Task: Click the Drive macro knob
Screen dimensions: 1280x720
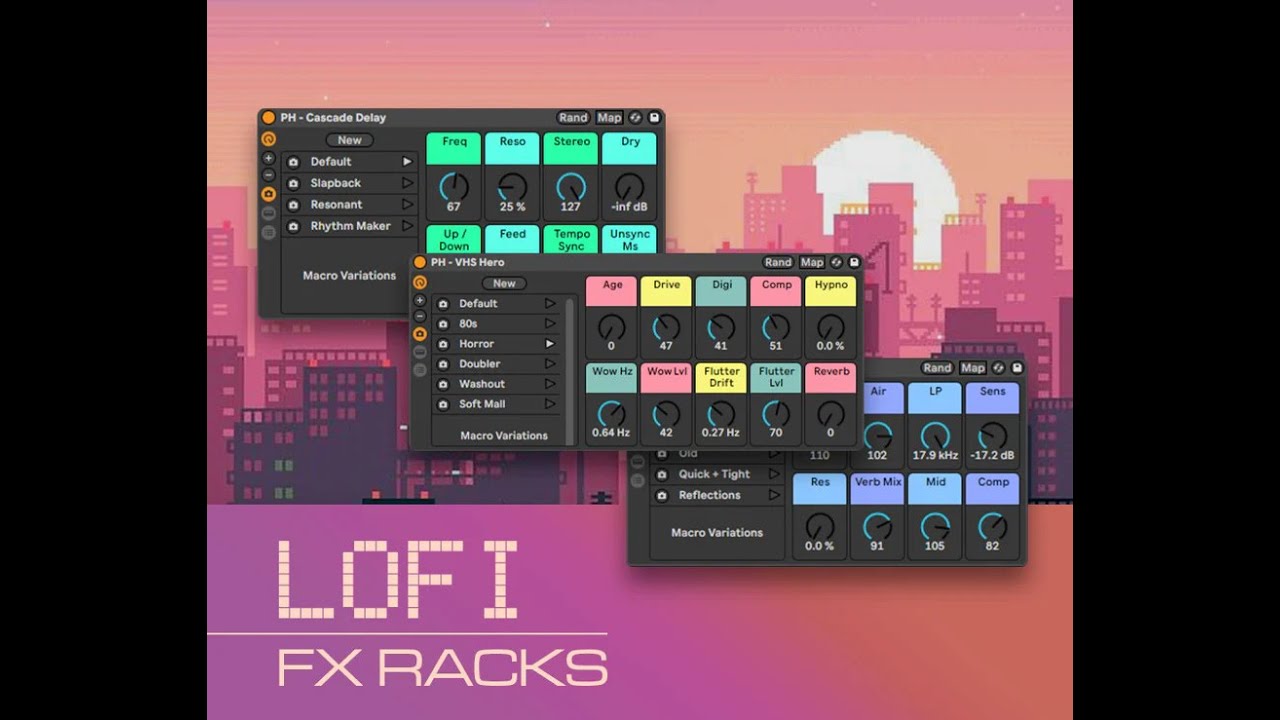Action: pos(666,327)
